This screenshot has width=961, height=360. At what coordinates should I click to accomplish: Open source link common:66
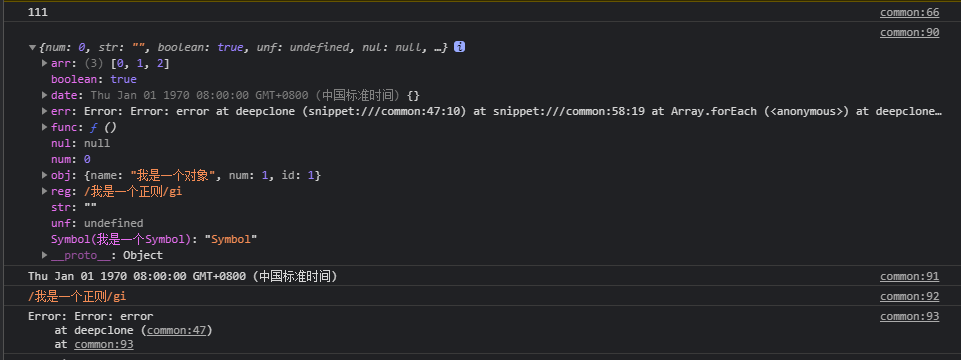tap(910, 12)
